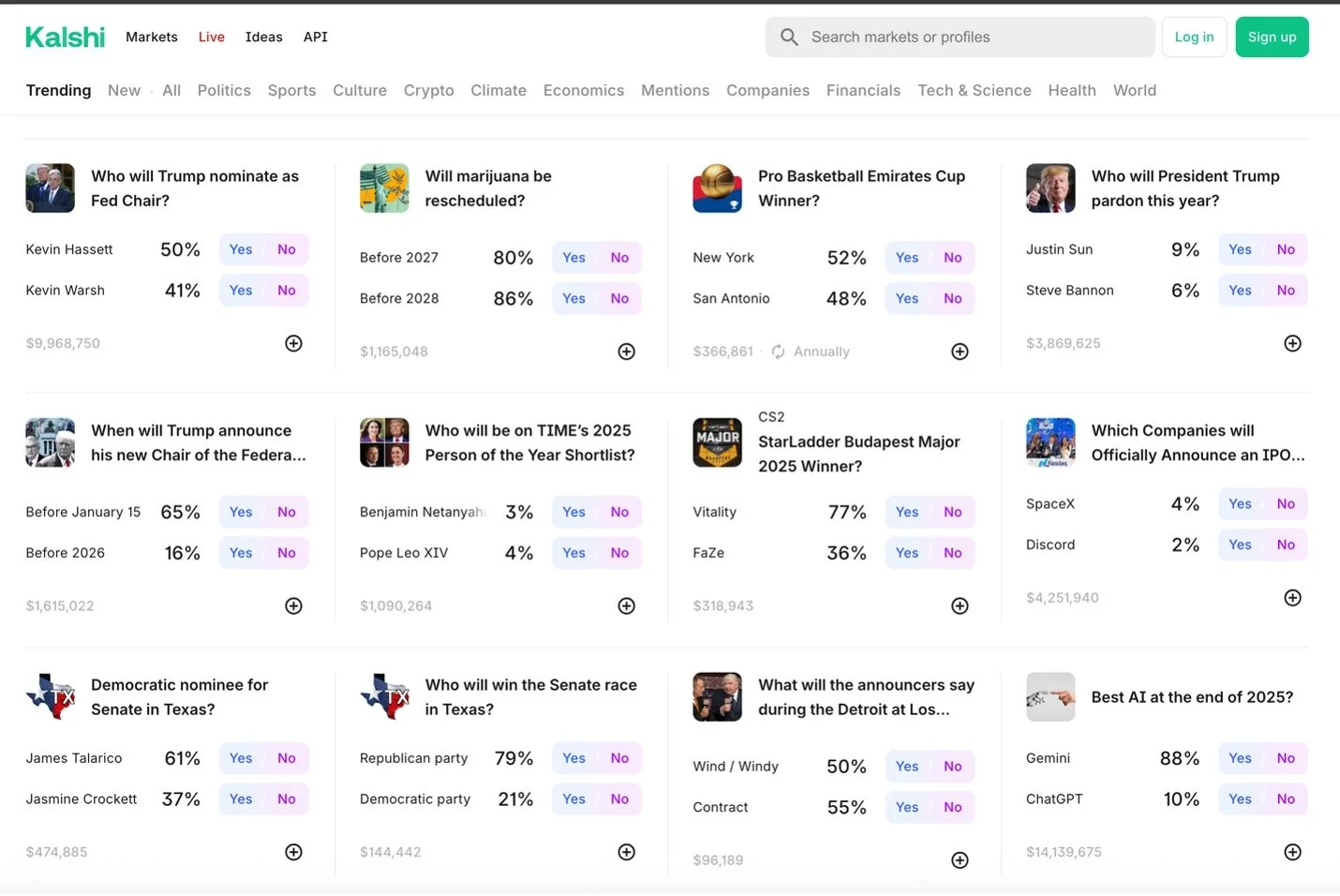Select the Trending tab
Image resolution: width=1340 pixels, height=896 pixels.
(x=58, y=90)
